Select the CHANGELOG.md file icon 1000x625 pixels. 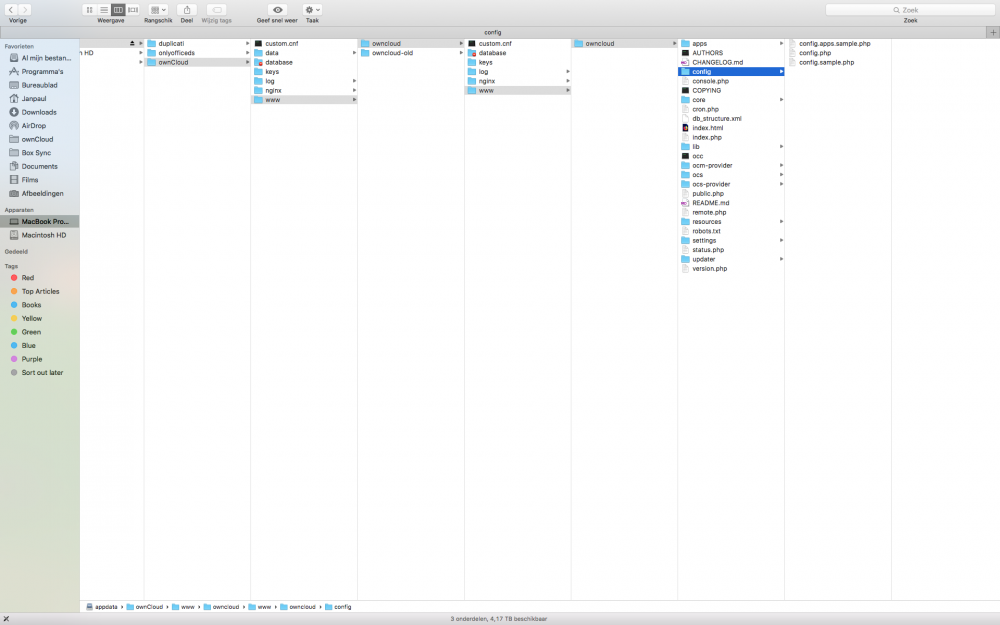[x=686, y=62]
